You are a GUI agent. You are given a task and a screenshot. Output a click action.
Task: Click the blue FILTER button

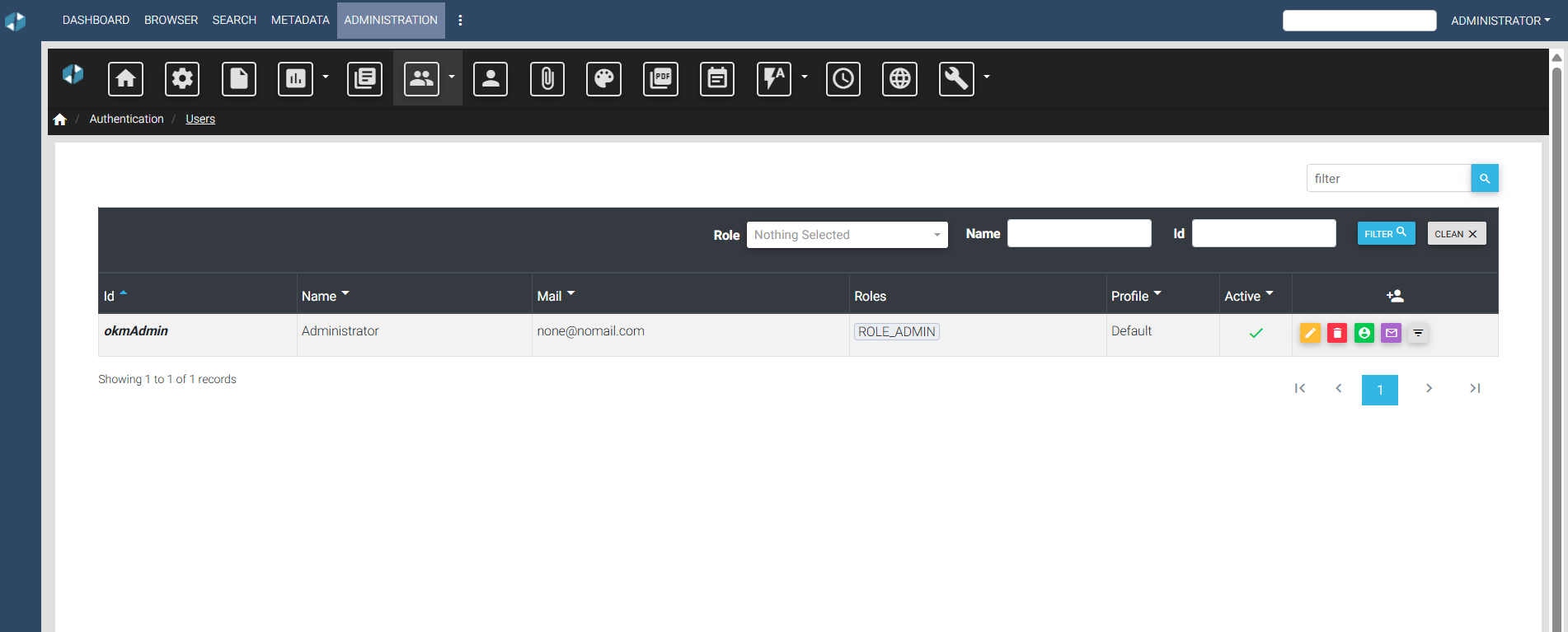tap(1386, 233)
